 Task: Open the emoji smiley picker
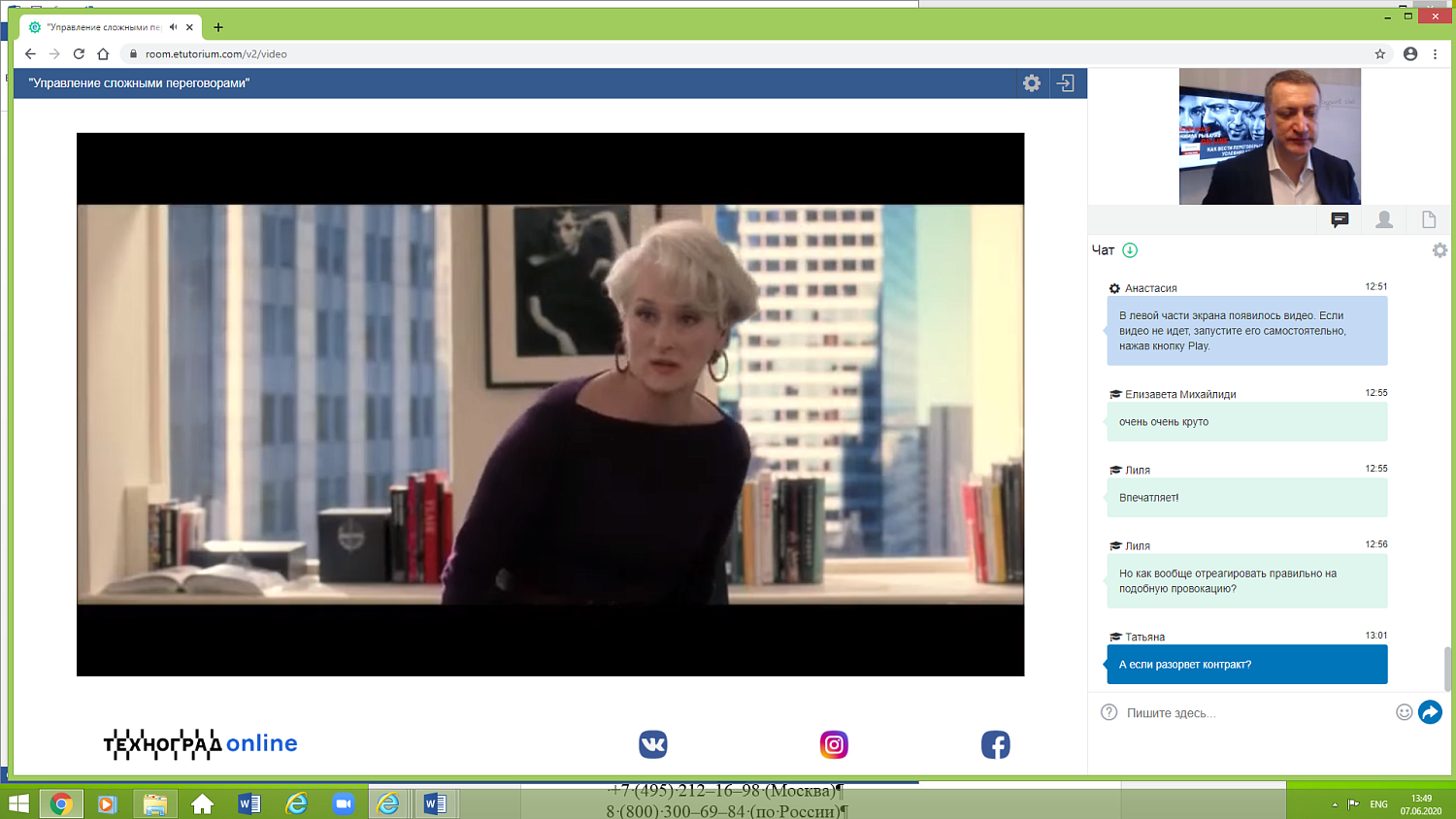pos(1404,712)
